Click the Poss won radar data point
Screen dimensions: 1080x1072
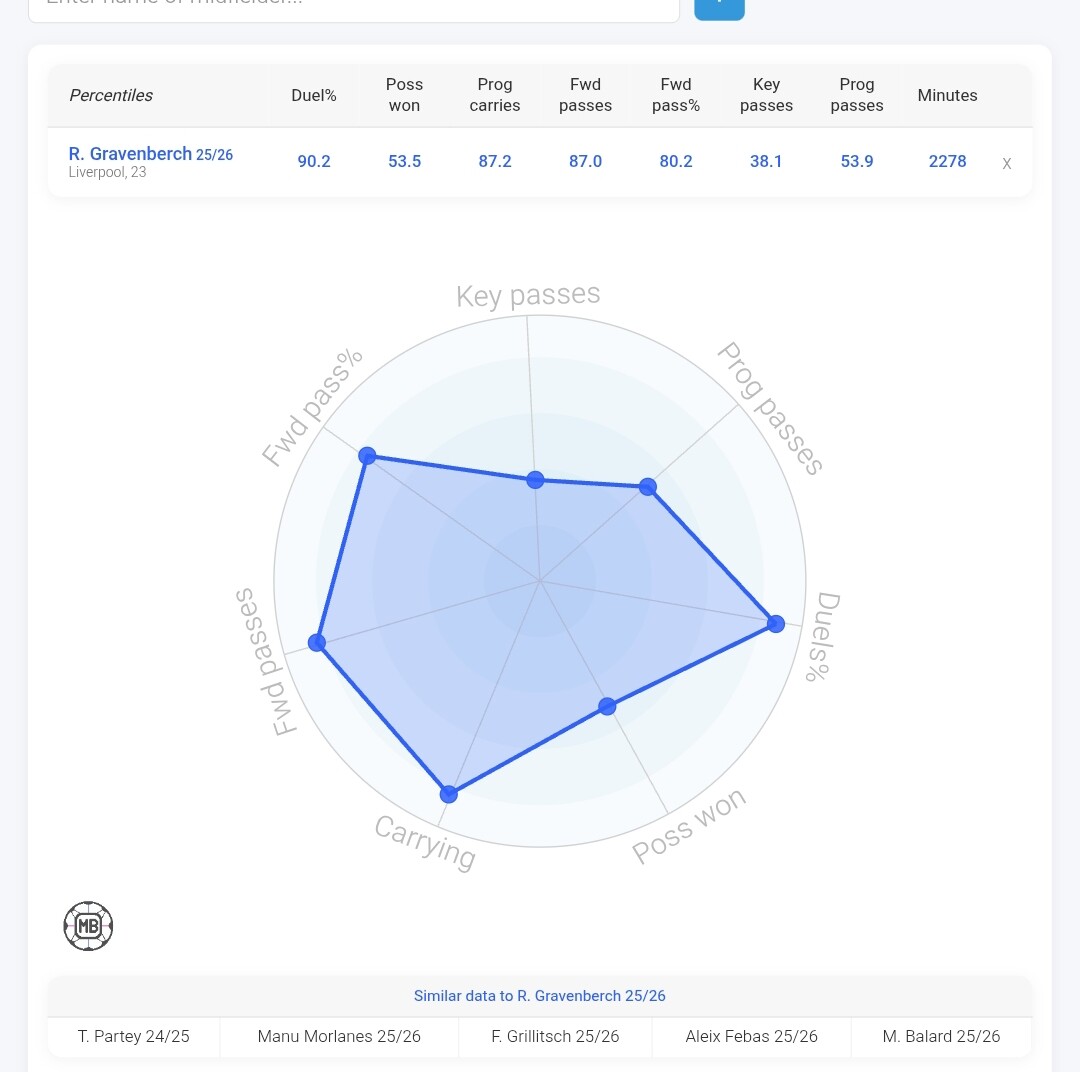[x=607, y=706]
